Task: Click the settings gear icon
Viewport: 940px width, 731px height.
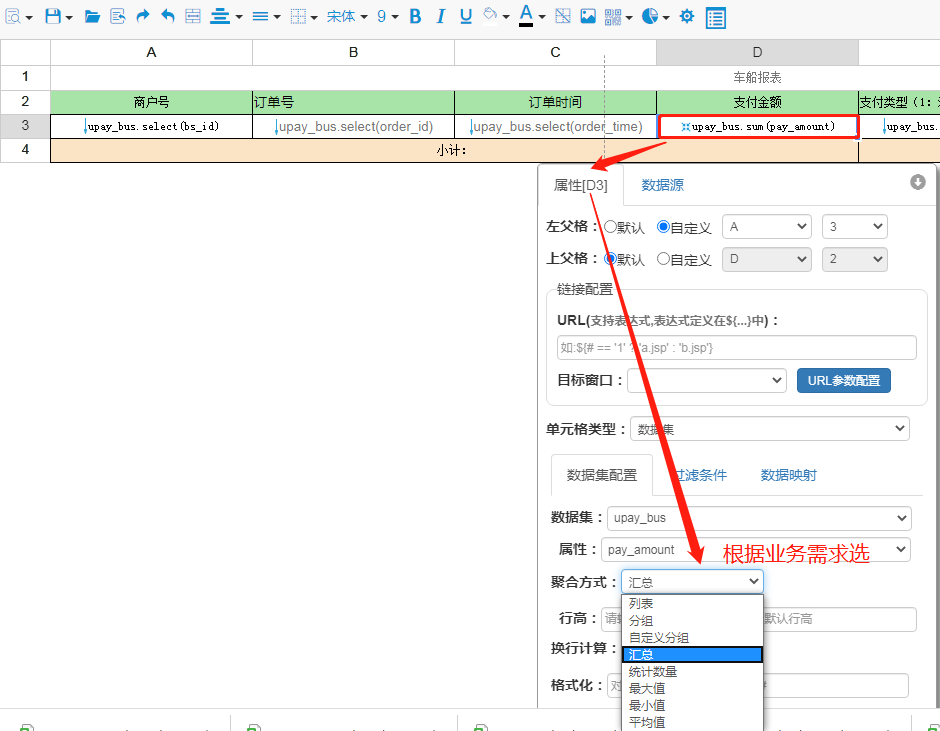Action: pyautogui.click(x=687, y=16)
